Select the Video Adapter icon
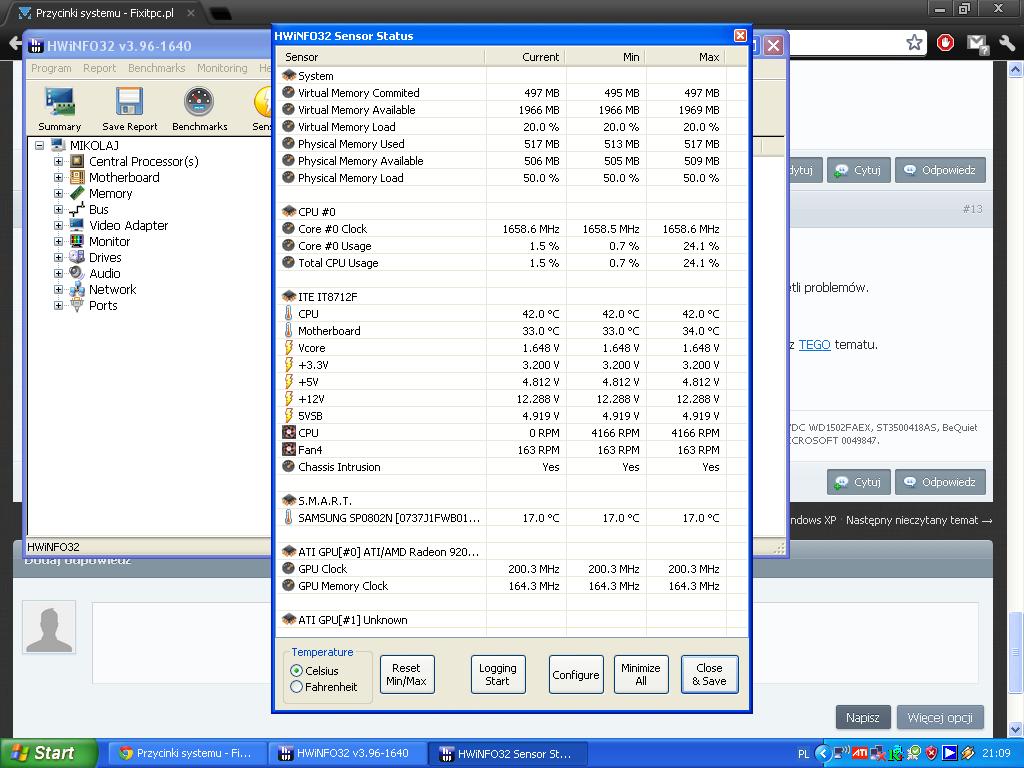This screenshot has width=1024, height=768. click(x=77, y=225)
